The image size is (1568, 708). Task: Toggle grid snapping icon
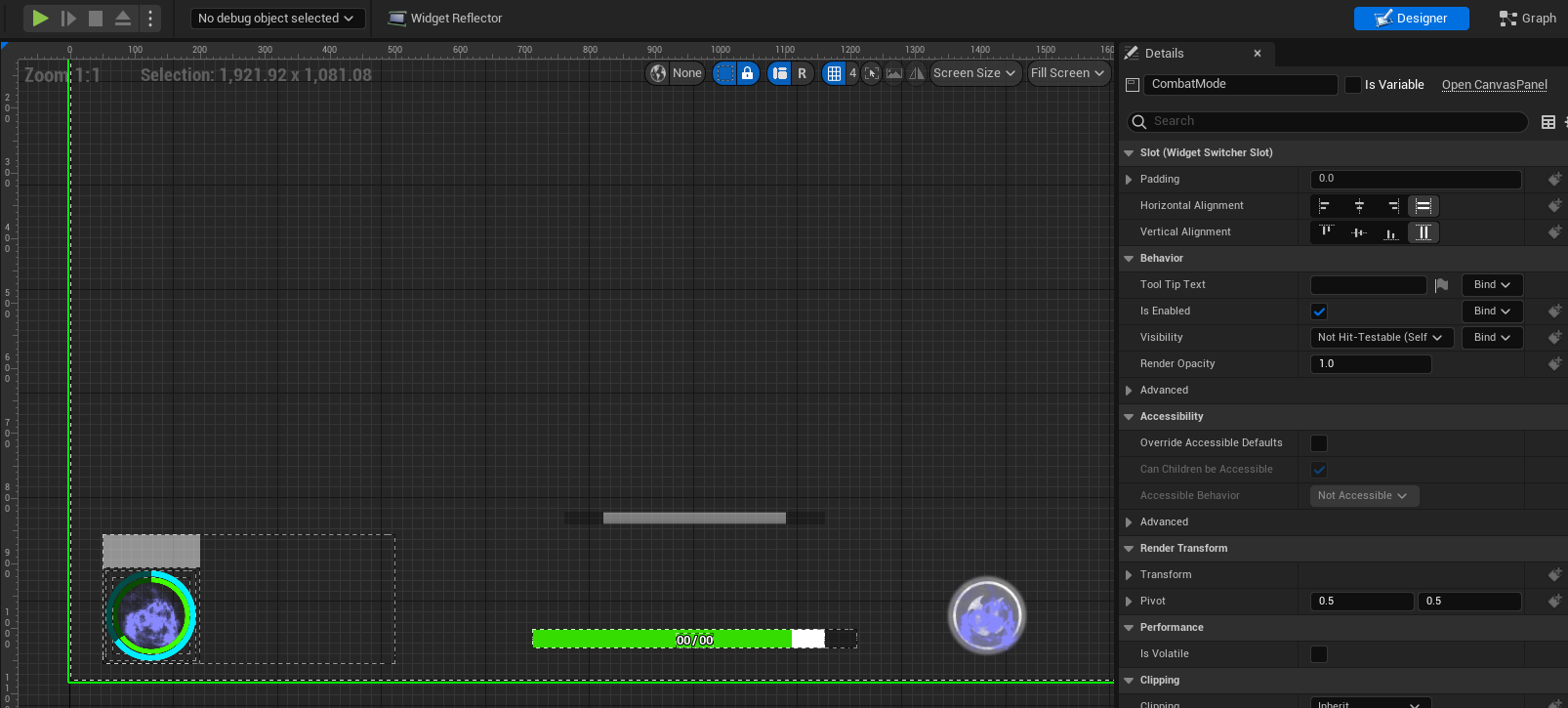click(834, 73)
